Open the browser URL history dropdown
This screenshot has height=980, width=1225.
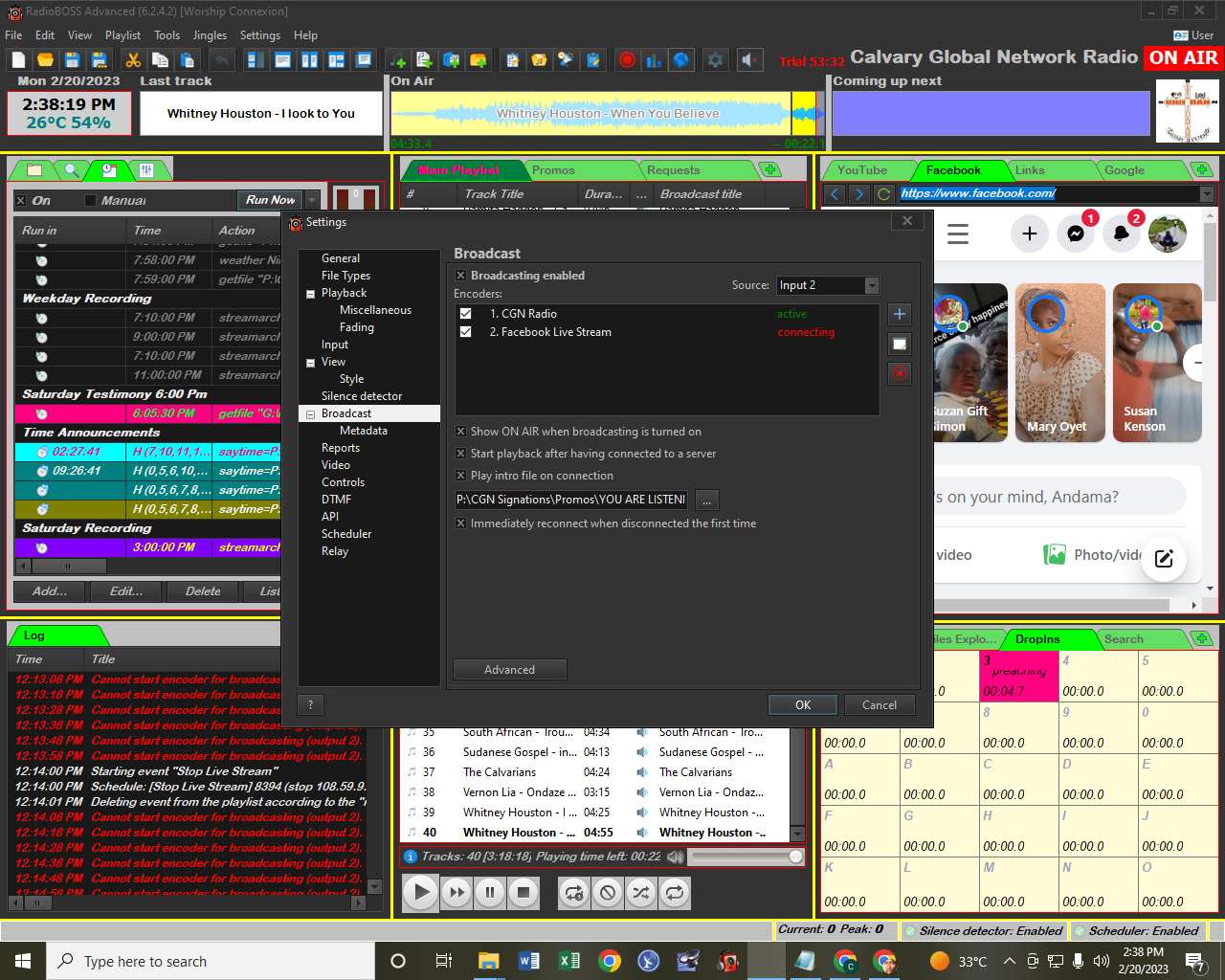tap(1207, 194)
